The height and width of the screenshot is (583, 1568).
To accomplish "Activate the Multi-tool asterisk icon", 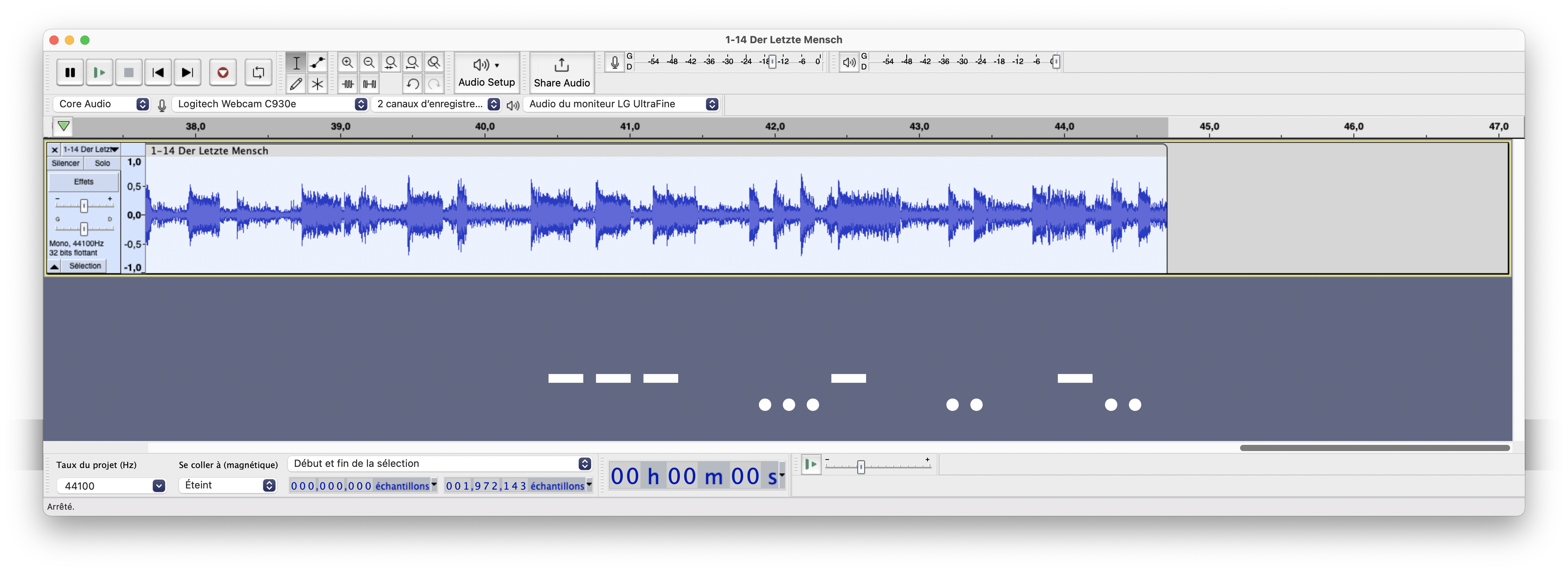I will (317, 84).
